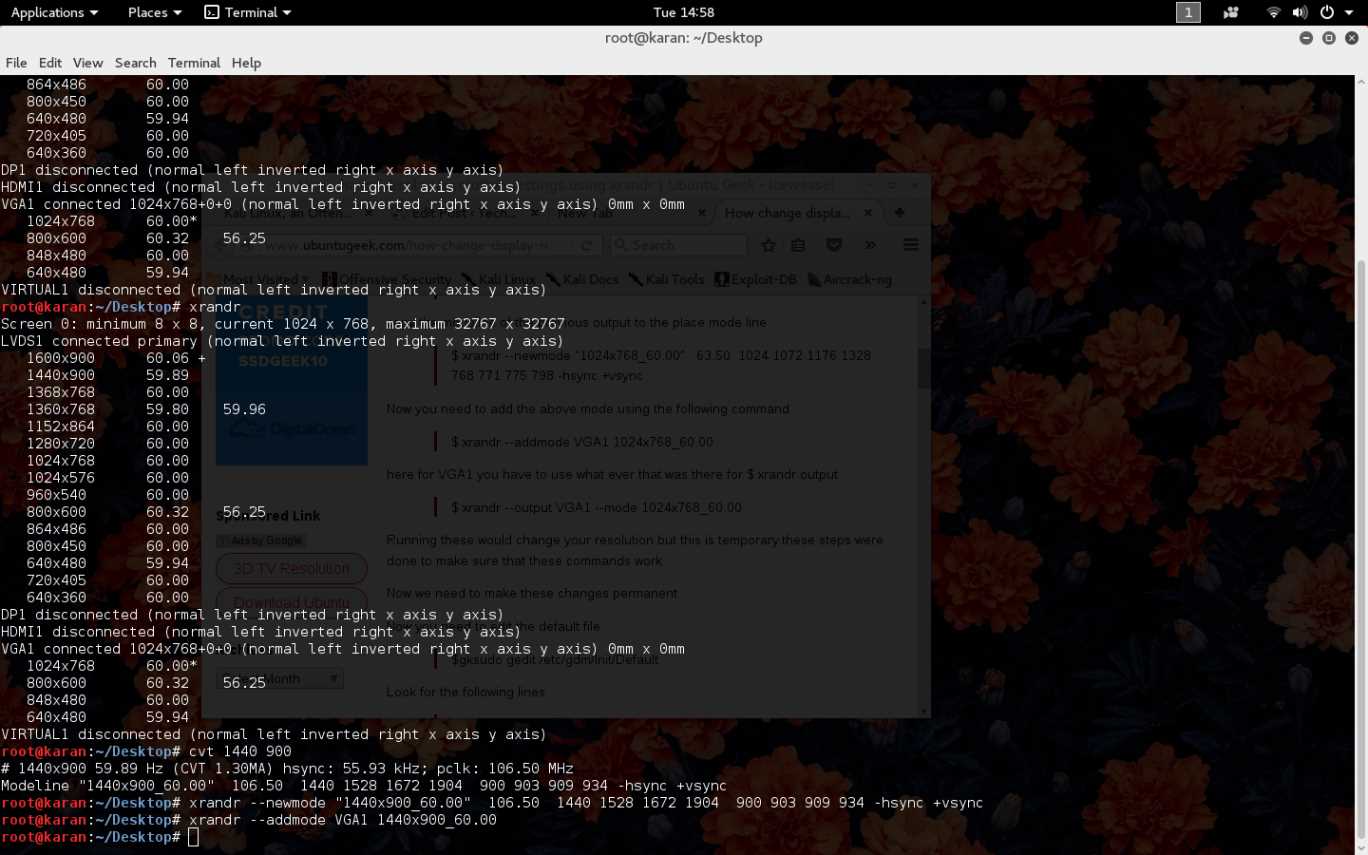This screenshot has width=1368, height=855.
Task: Bookmark this page with the star icon
Action: 769,244
